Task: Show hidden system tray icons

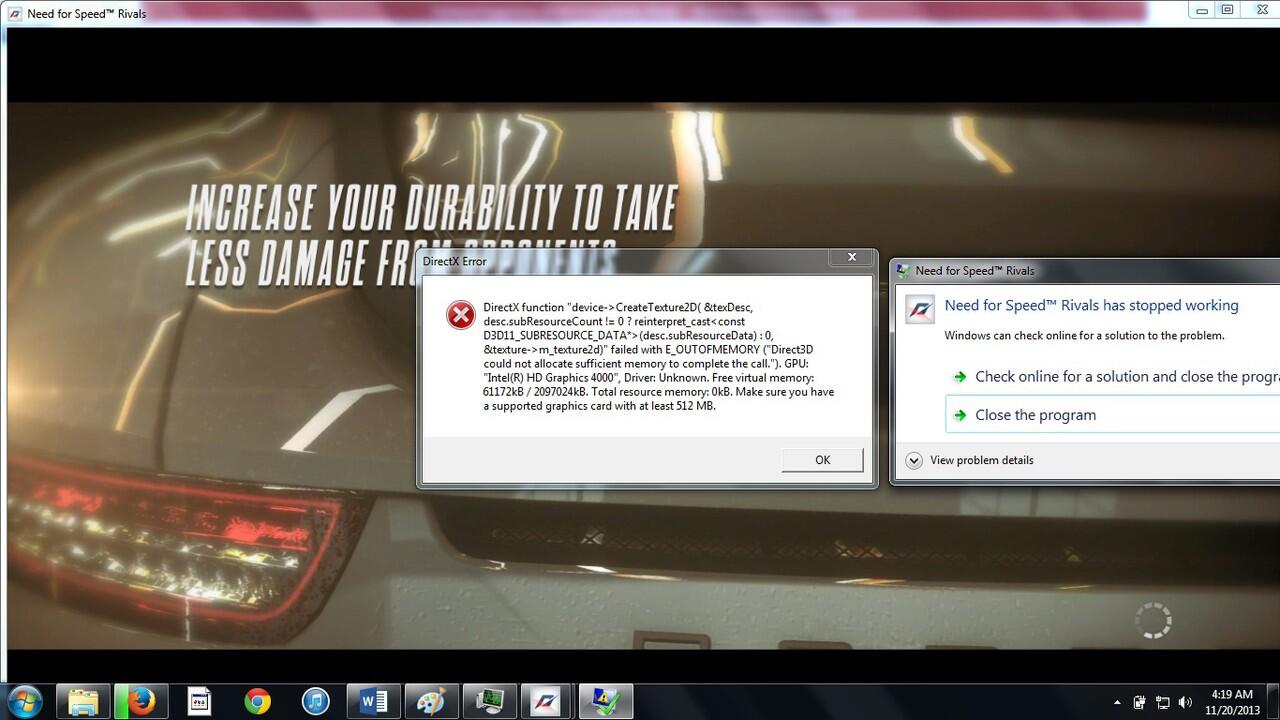Action: [x=1117, y=703]
